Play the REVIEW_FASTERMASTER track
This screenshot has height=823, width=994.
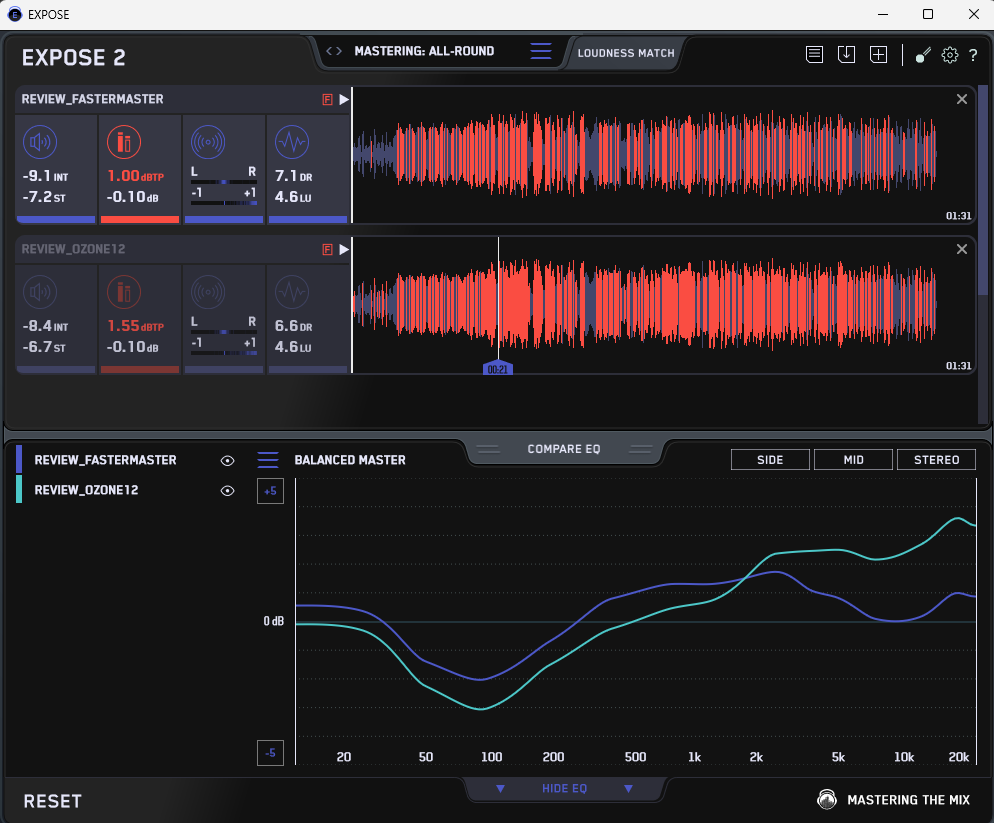tap(344, 100)
